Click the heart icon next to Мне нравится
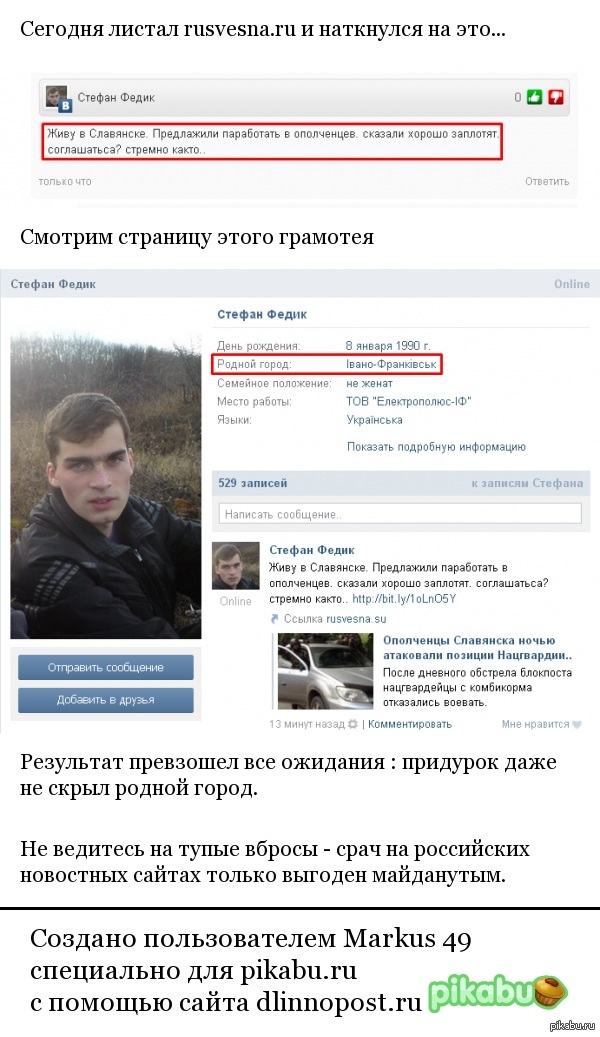Screen dimensions: 600x1037 tap(577, 724)
